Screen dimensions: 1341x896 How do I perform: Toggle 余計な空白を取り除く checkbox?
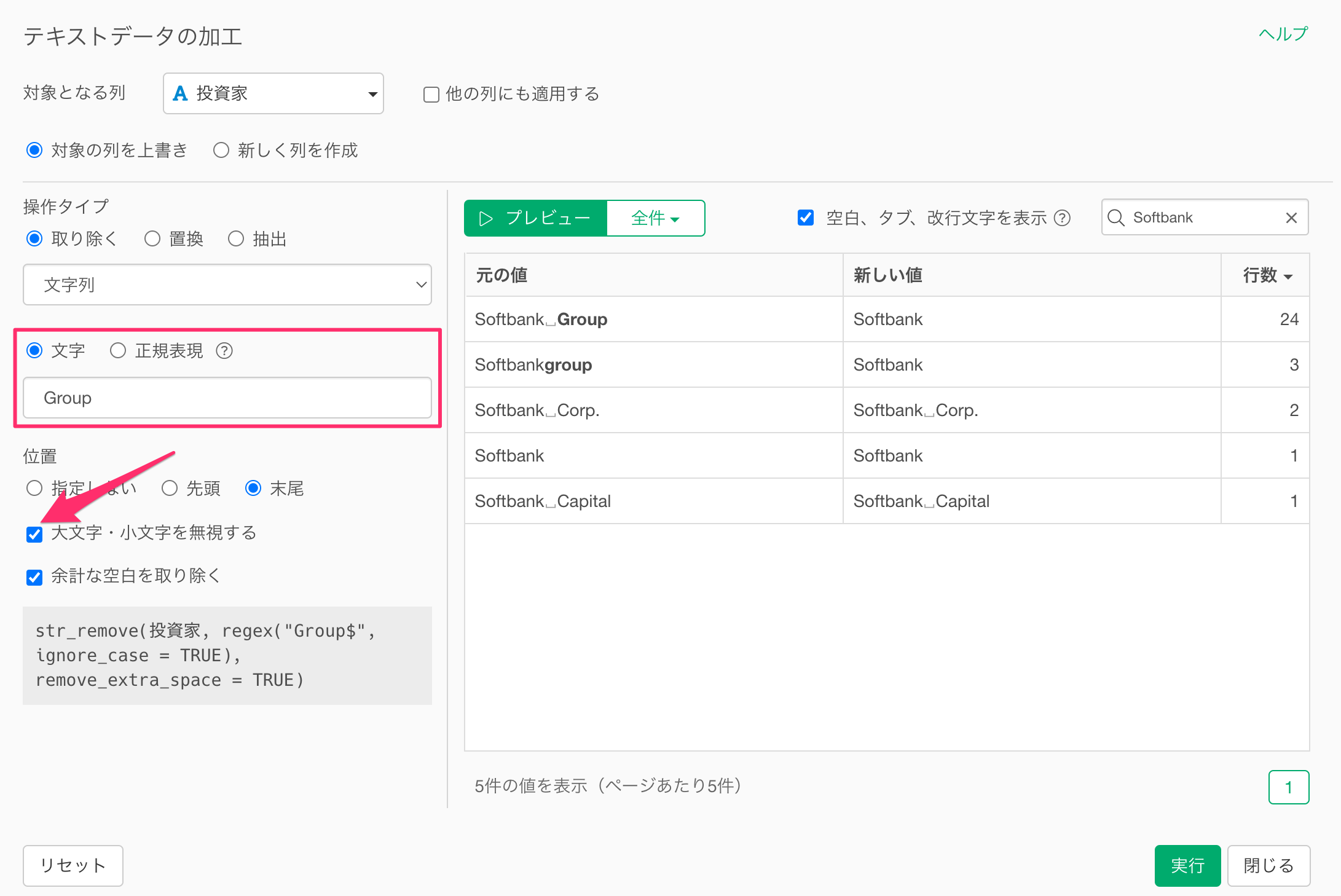[34, 577]
